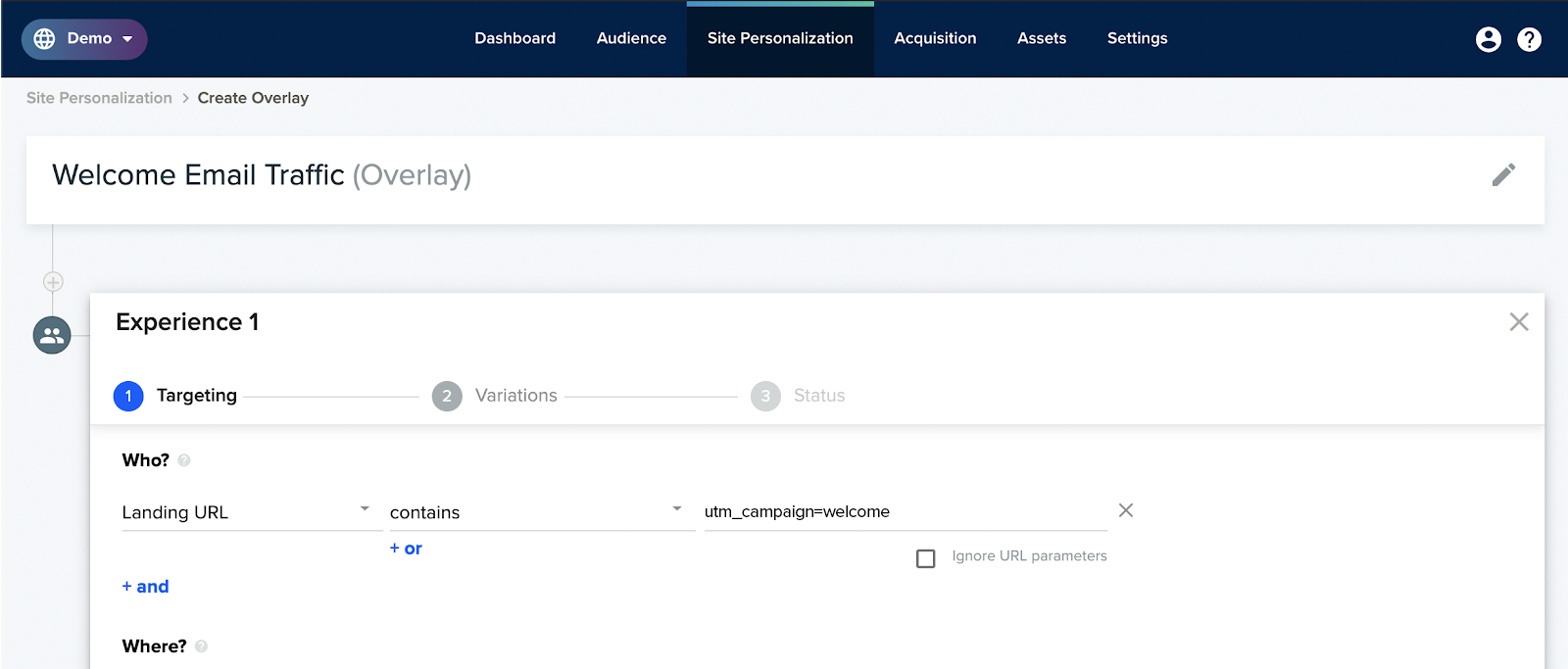
Task: Add an or condition
Action: (x=406, y=549)
